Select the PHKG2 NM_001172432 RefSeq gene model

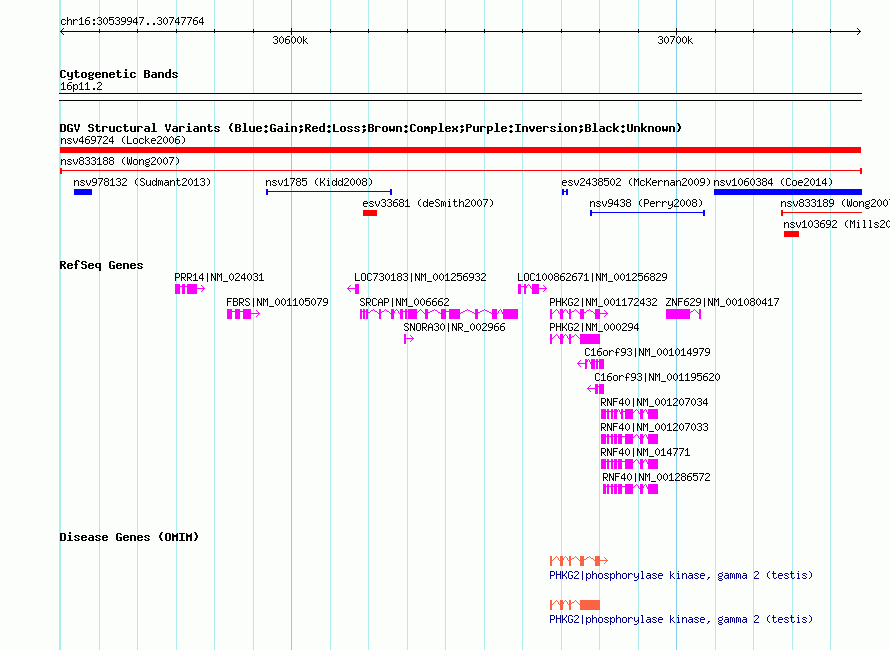pyautogui.click(x=579, y=314)
